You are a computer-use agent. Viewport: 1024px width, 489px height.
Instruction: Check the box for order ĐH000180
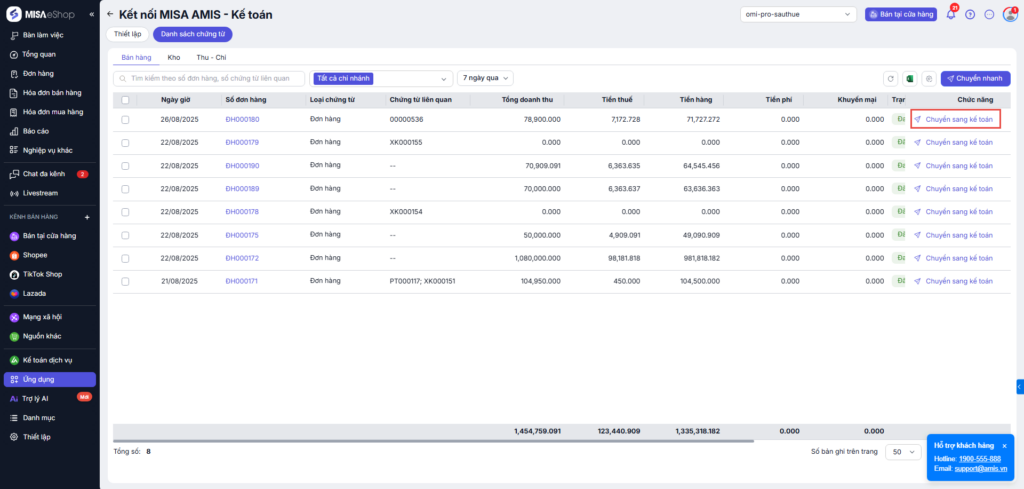click(x=125, y=120)
